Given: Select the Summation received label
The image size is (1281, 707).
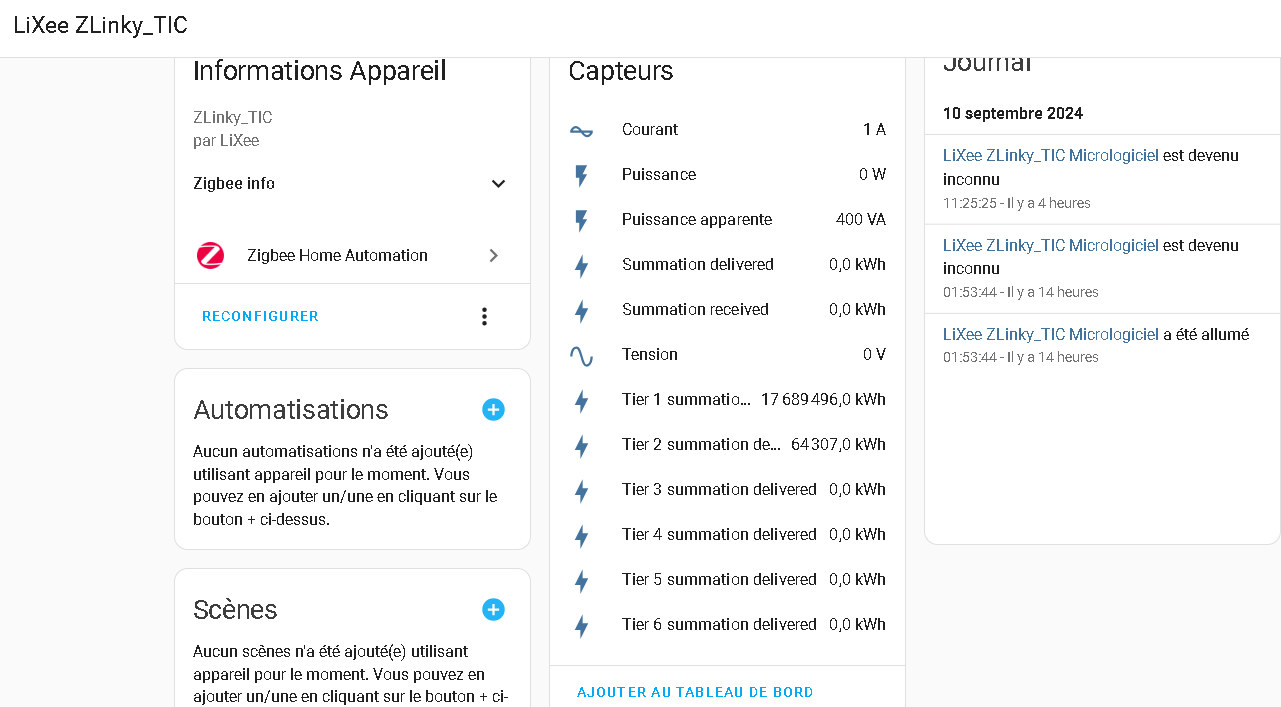Looking at the screenshot, I should [x=695, y=310].
